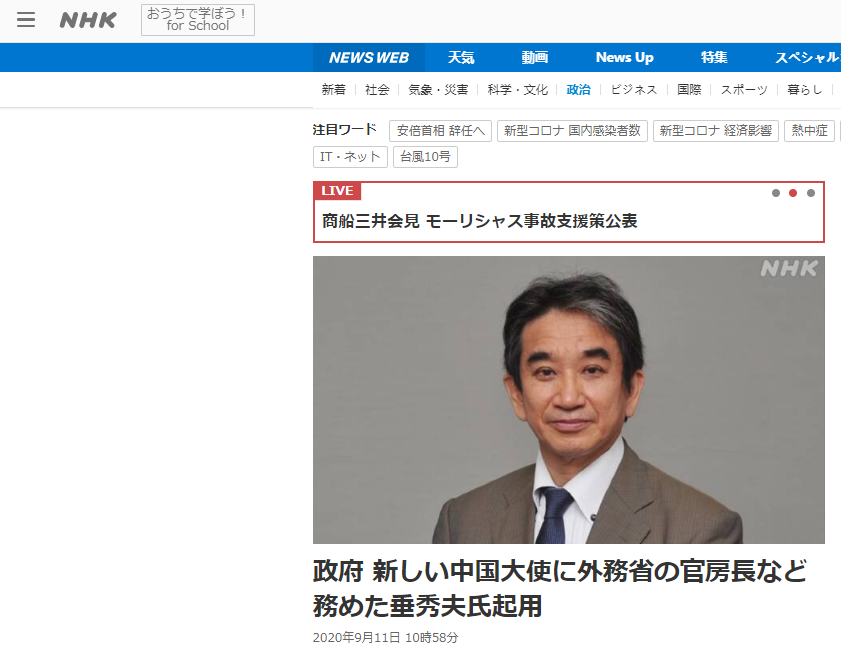Click the ambassador article photo thumbnail
Viewport: 841px width, 647px height.
tap(568, 400)
